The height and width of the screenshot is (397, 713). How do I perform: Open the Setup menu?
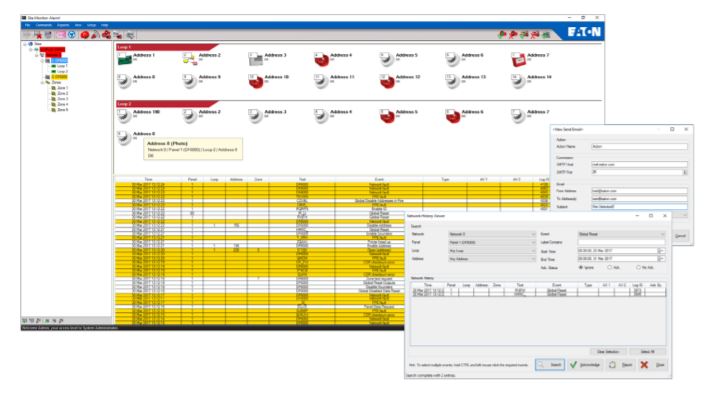pos(91,25)
